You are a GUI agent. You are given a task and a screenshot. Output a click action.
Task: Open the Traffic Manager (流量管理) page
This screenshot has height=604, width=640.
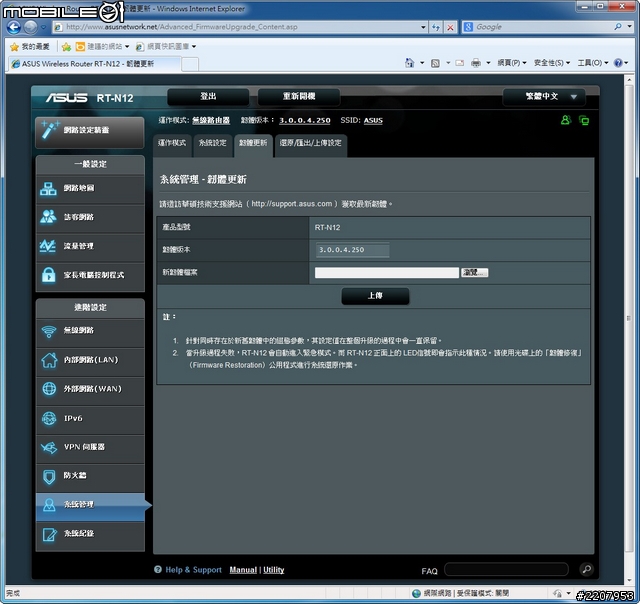pyautogui.click(x=90, y=246)
